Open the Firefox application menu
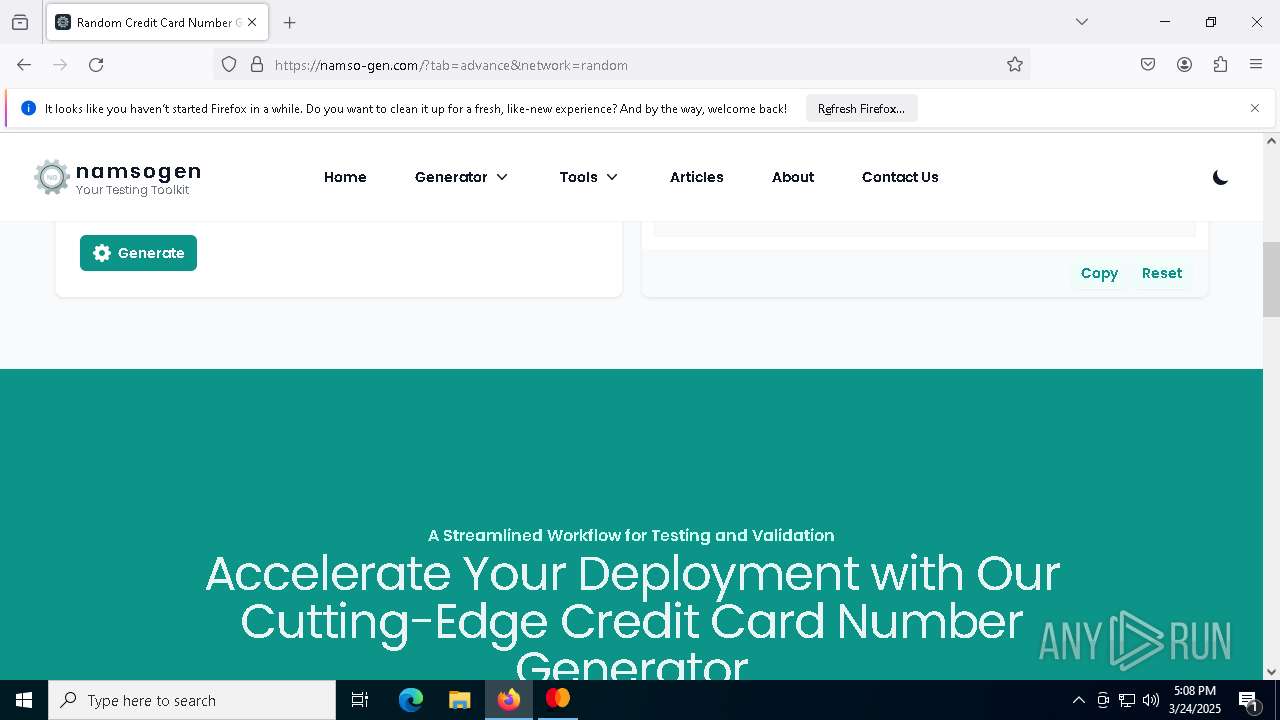 tap(1256, 65)
